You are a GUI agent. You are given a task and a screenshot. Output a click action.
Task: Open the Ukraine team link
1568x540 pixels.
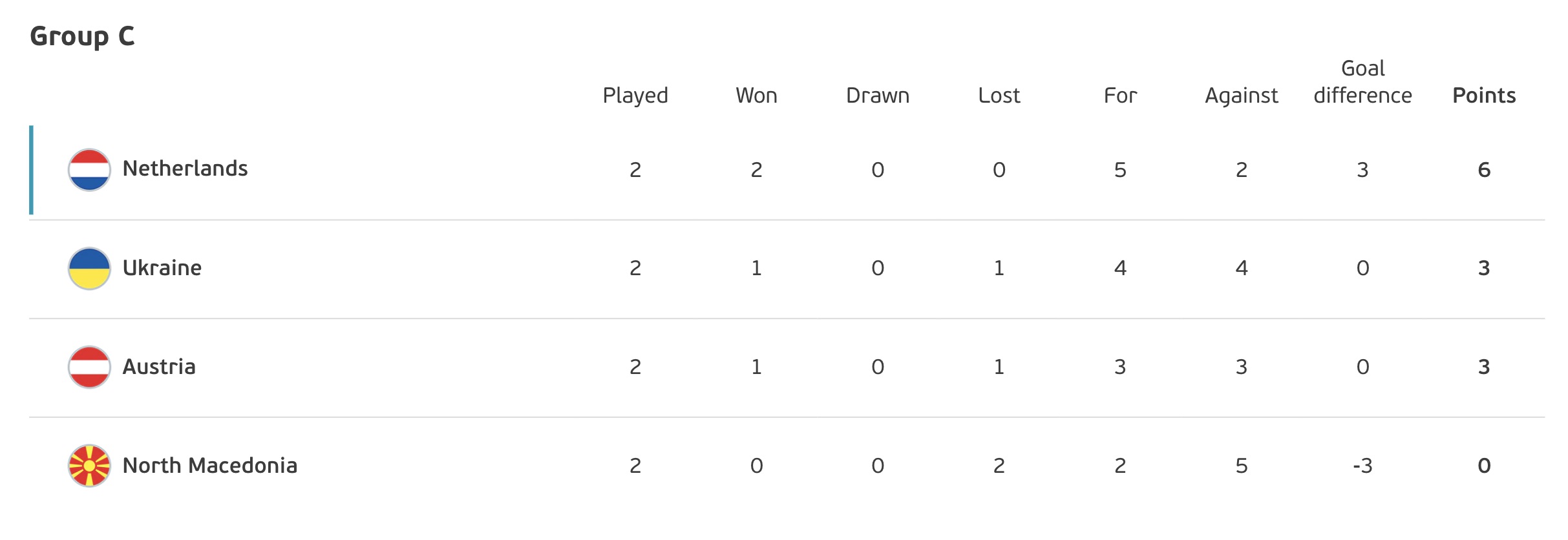click(x=162, y=268)
